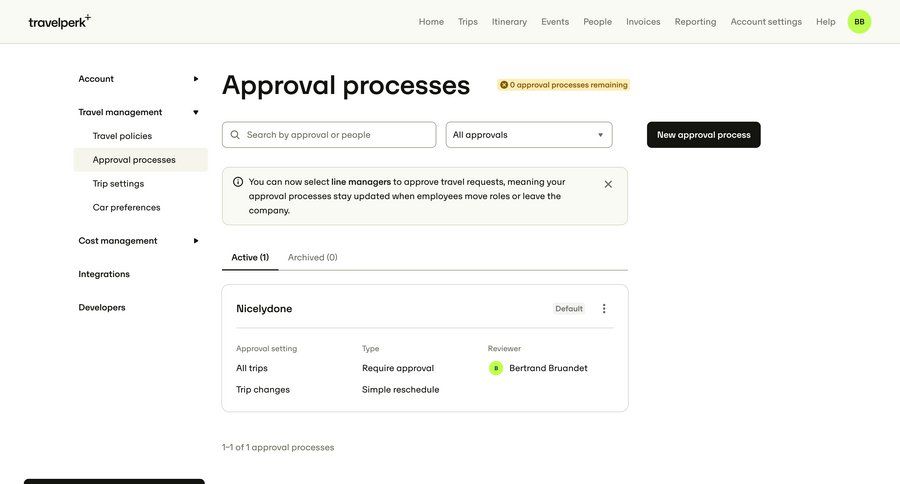Screen dimensions: 900x484
Task: Click reviewer name Bertrand Bruandet
Action: (x=548, y=368)
